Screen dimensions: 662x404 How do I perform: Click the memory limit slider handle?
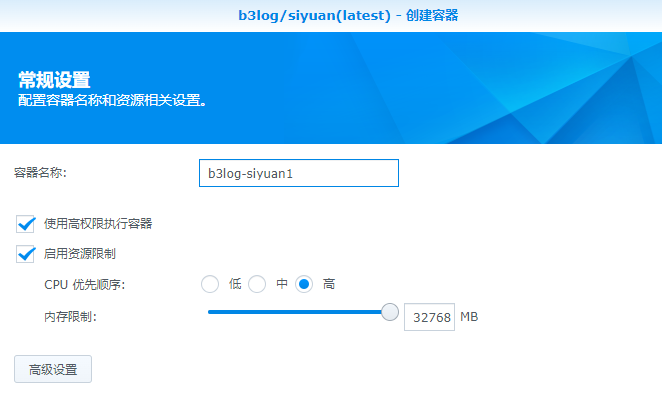390,312
